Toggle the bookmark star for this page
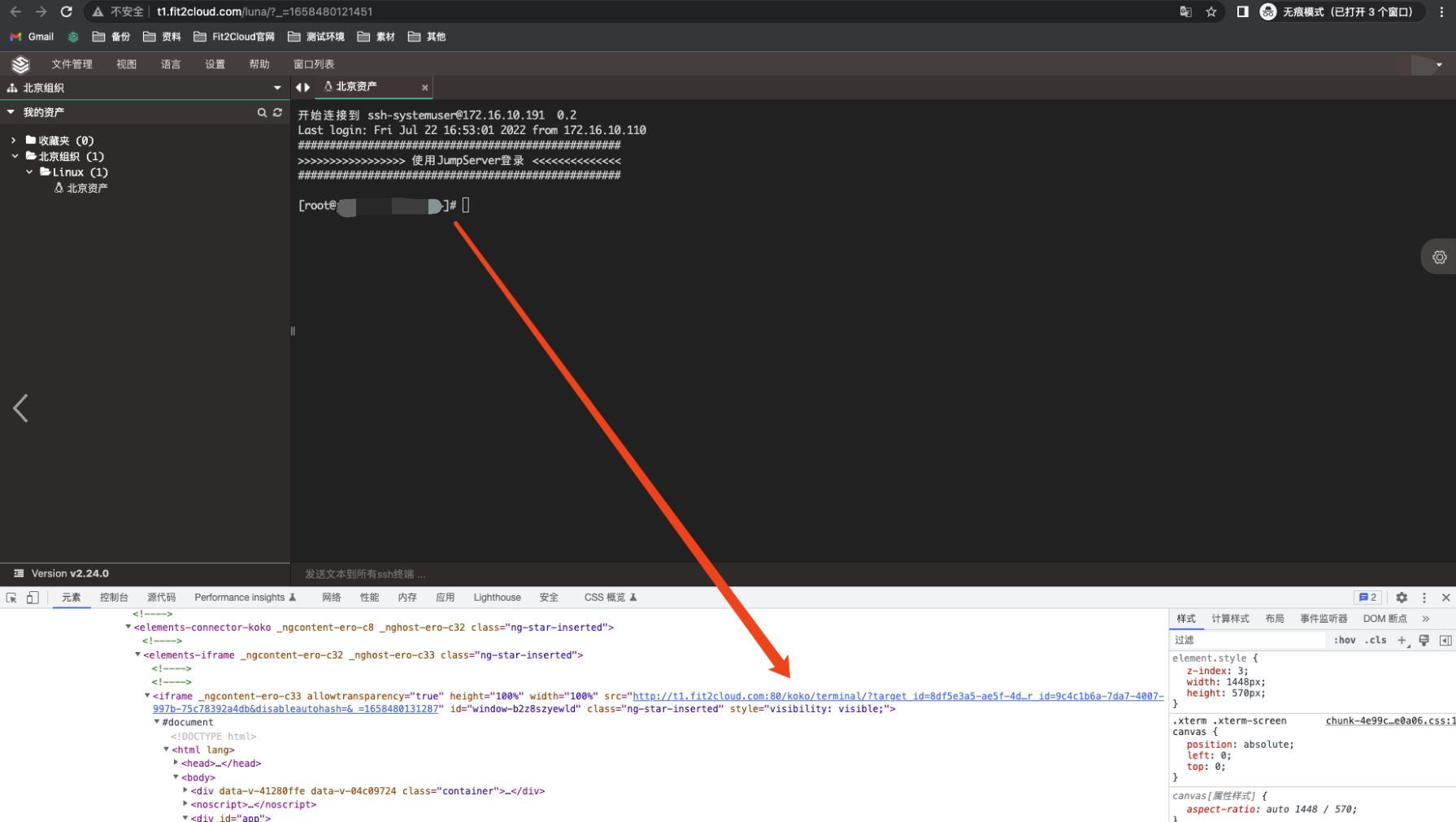 (x=1212, y=11)
